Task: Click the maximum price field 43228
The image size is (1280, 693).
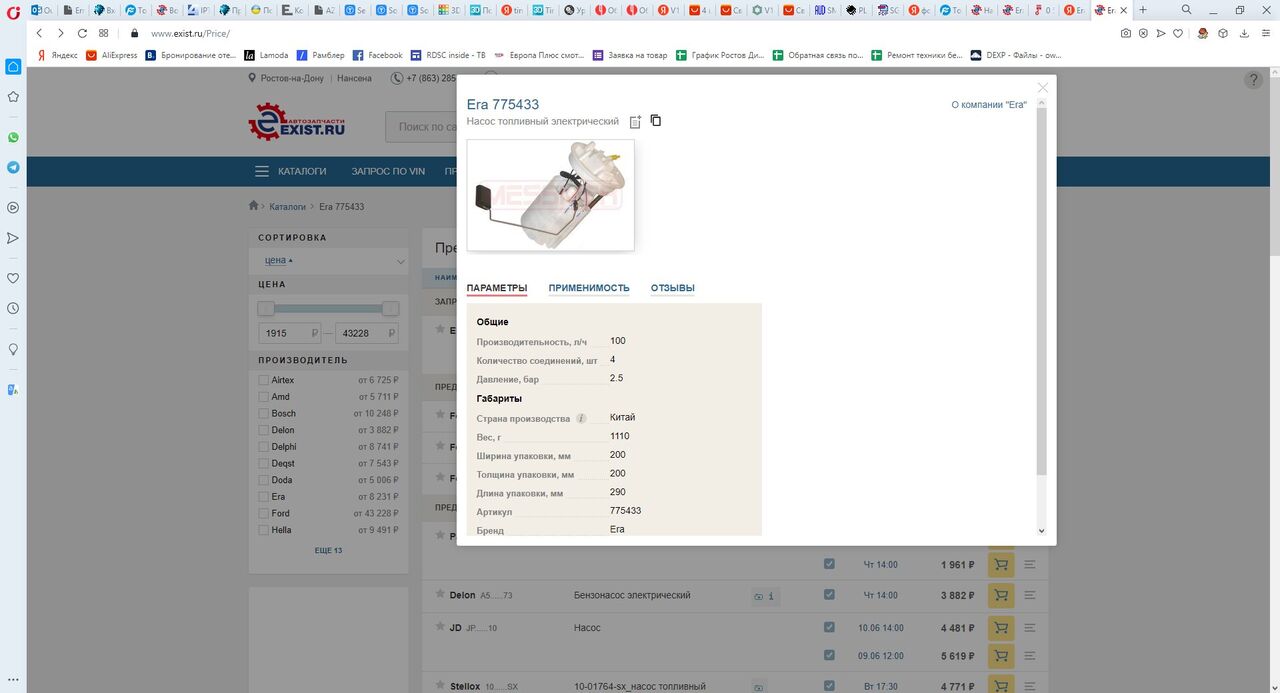Action: [x=367, y=333]
